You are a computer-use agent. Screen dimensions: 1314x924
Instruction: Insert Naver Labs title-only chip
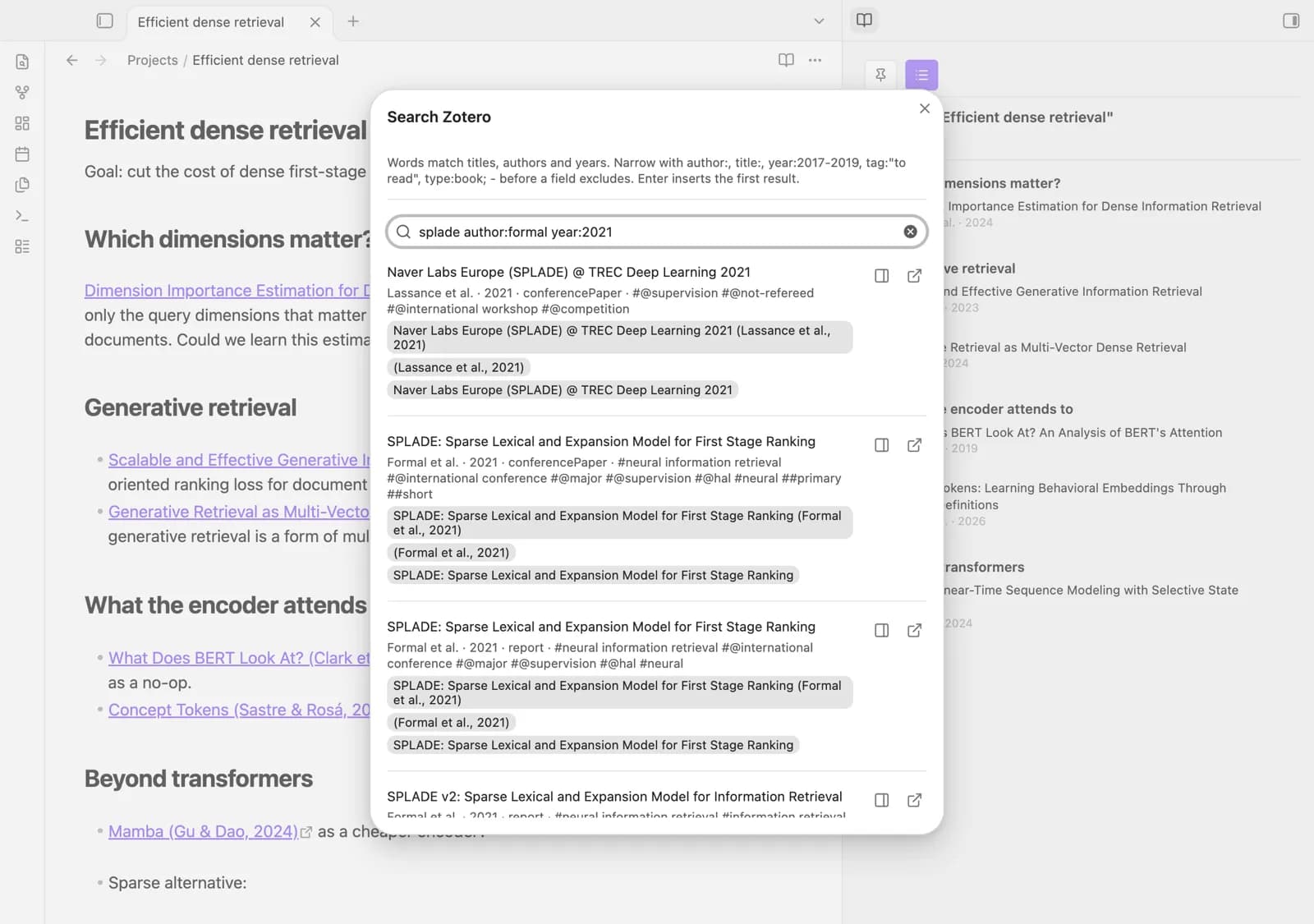[x=563, y=390]
